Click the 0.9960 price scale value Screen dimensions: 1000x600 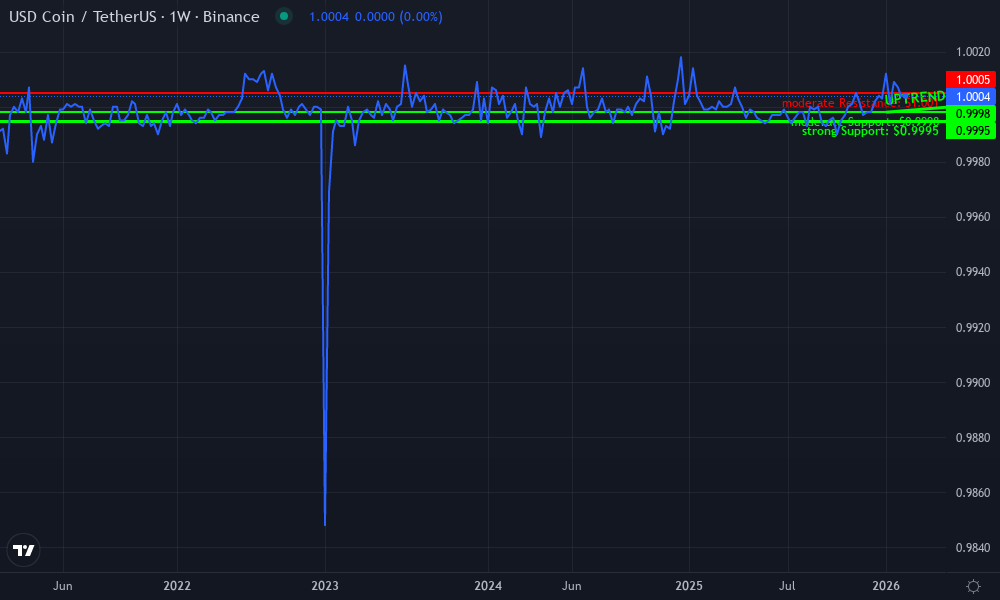pyautogui.click(x=973, y=217)
